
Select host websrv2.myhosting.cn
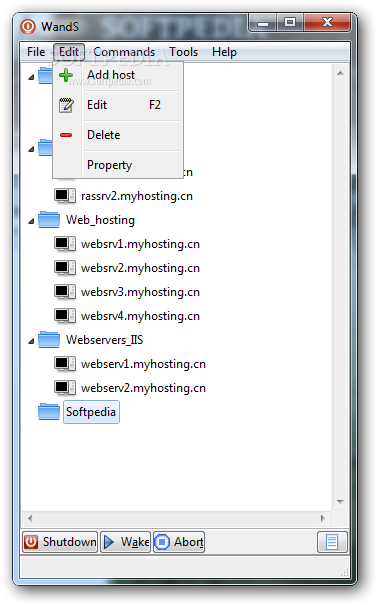(x=140, y=268)
